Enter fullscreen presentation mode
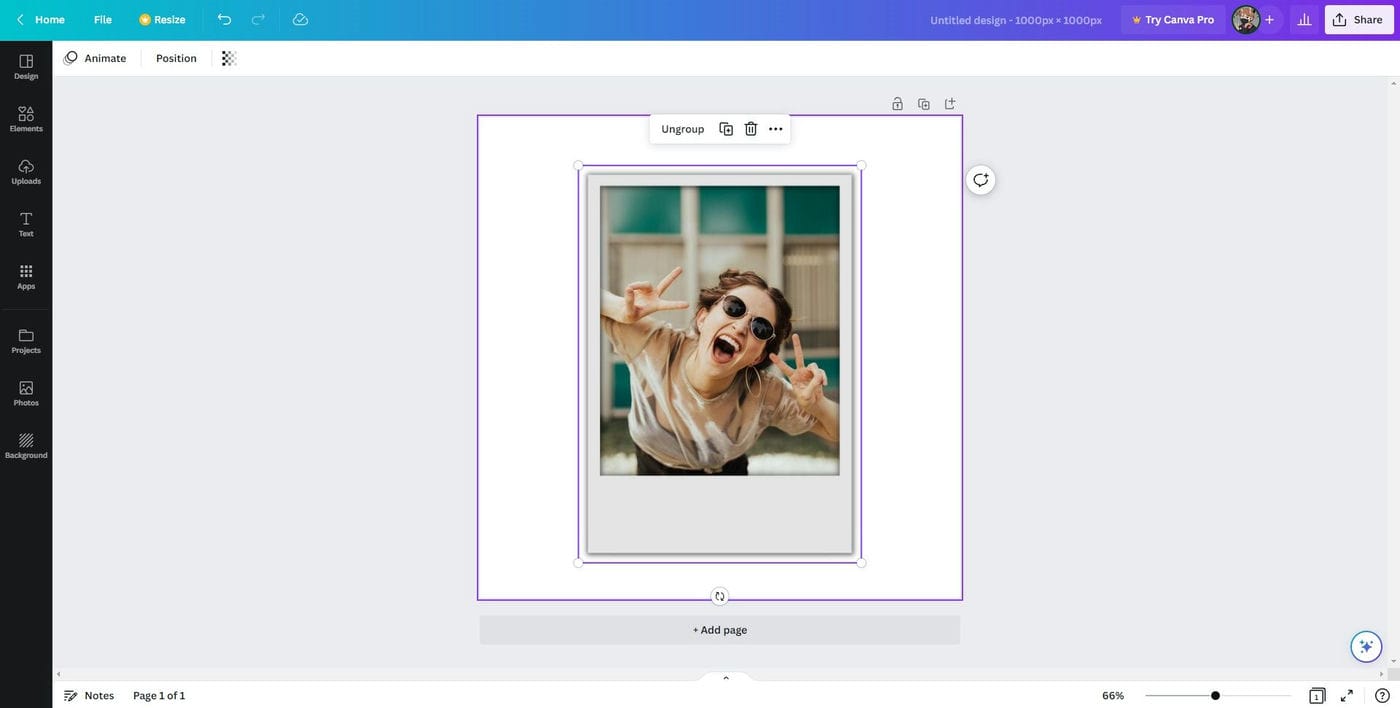 coord(1347,695)
